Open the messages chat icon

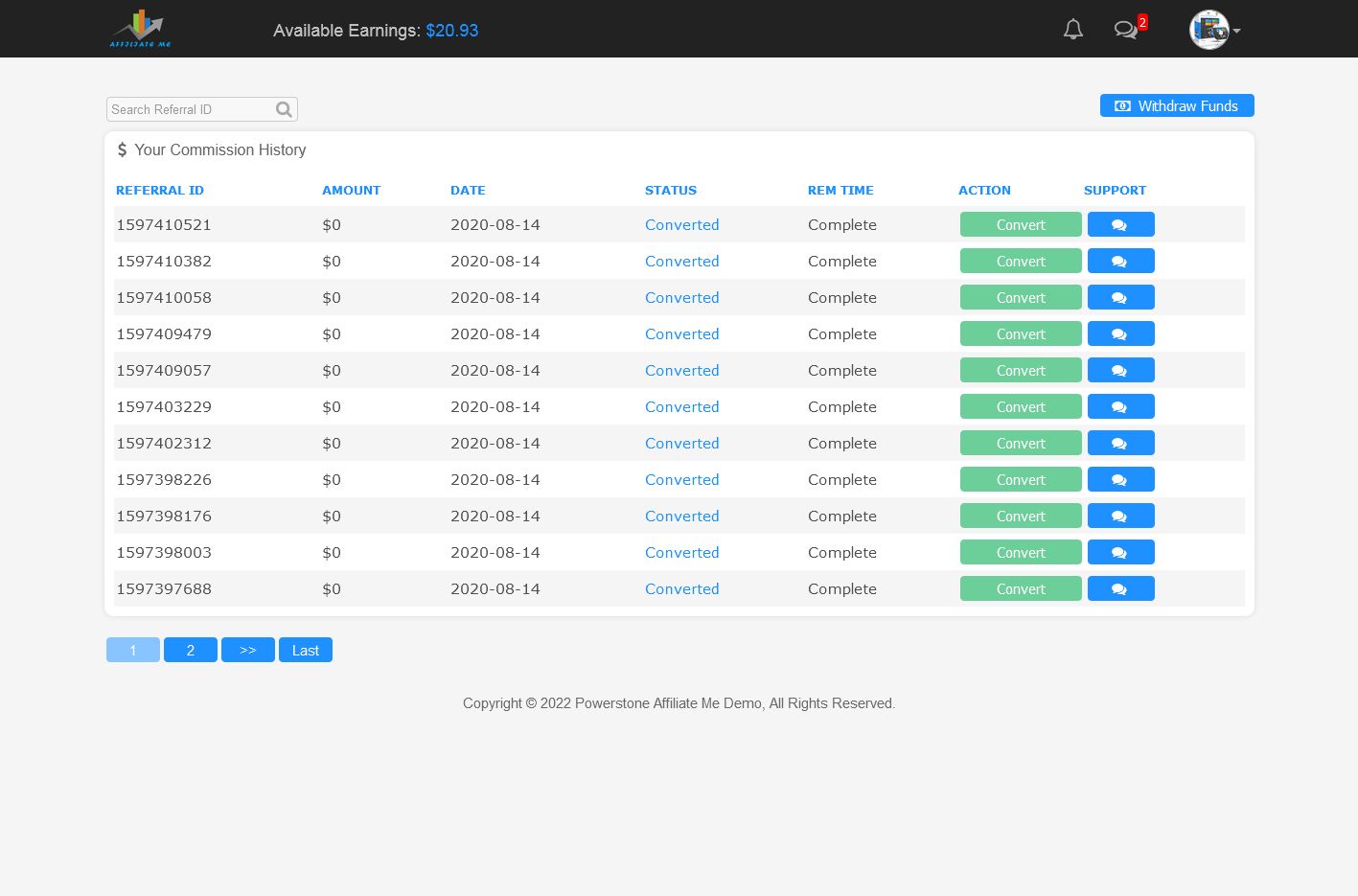pyautogui.click(x=1126, y=30)
